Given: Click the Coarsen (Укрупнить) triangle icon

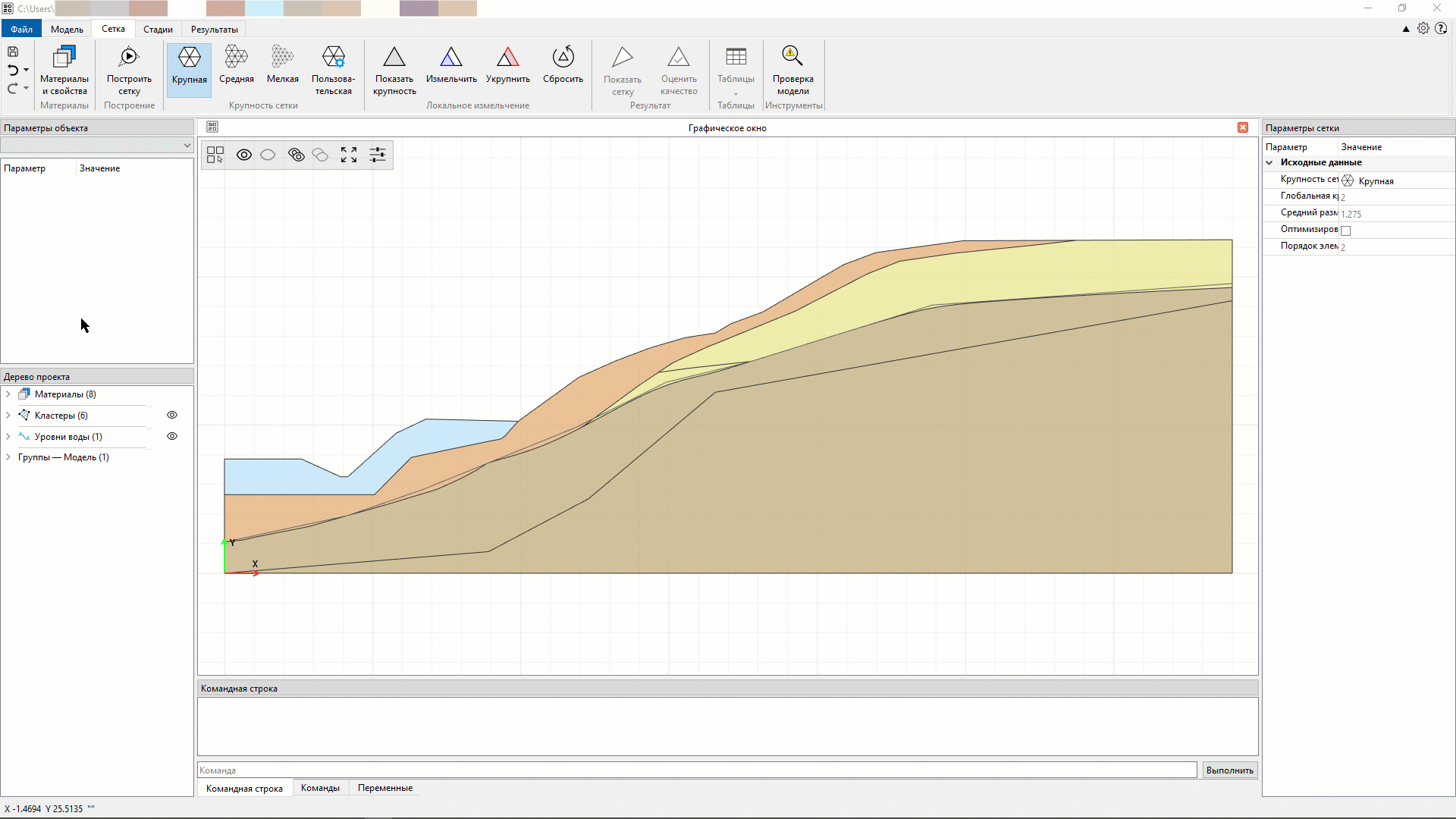Looking at the screenshot, I should (x=507, y=58).
